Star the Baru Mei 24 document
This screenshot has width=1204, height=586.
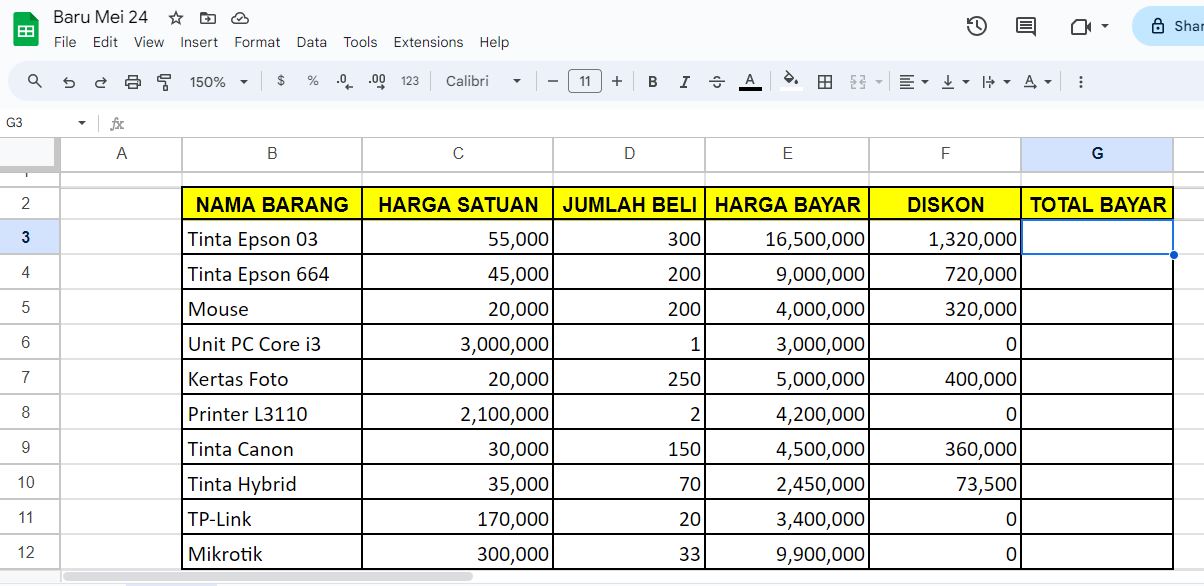[176, 18]
